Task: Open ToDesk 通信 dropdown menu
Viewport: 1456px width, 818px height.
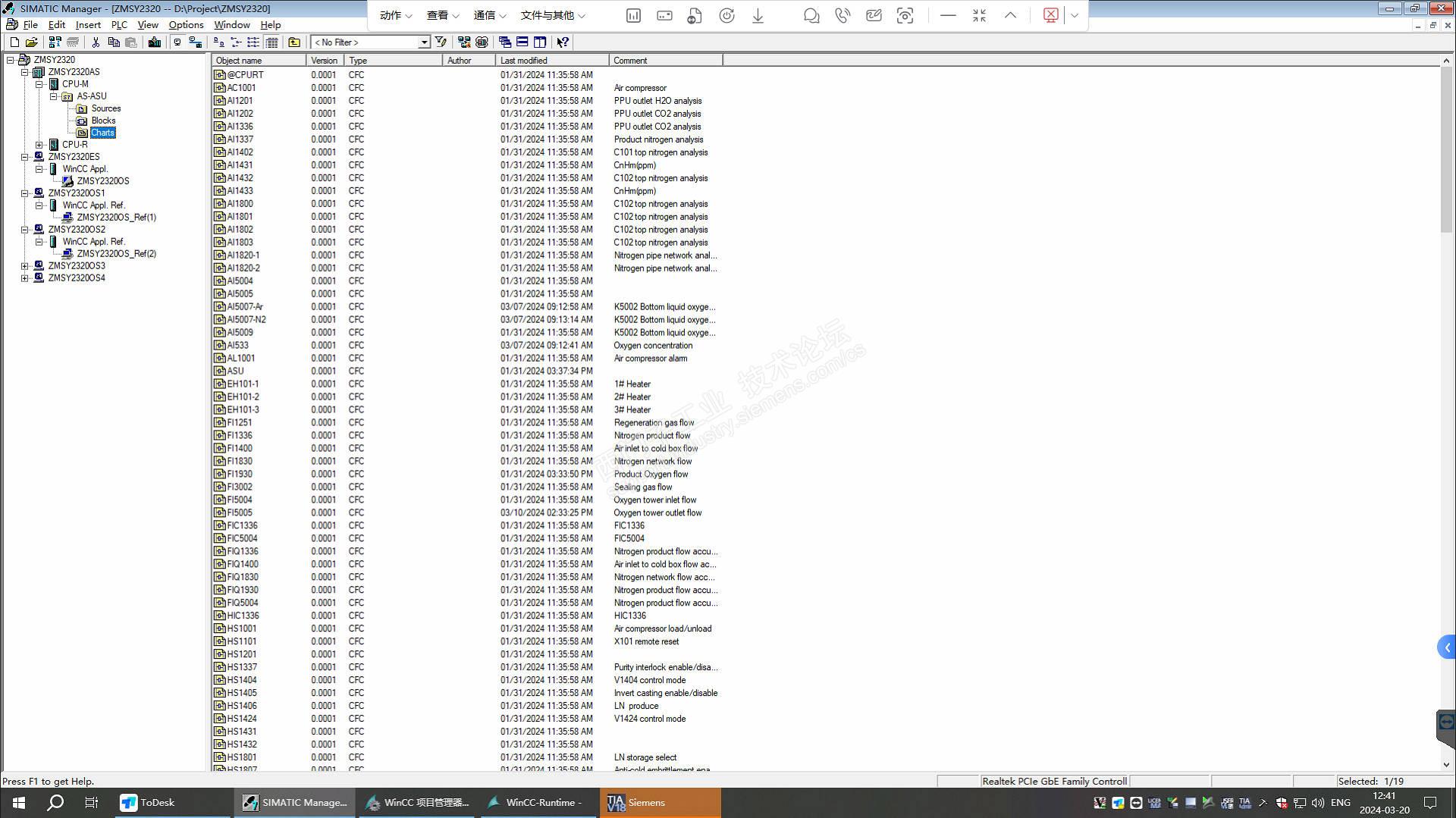Action: (x=490, y=15)
